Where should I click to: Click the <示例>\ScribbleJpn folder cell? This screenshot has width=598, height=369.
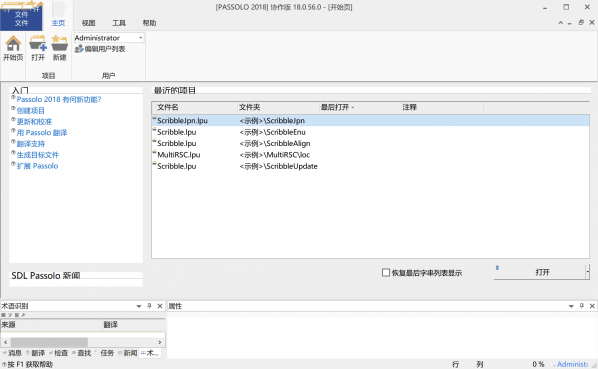coord(272,120)
